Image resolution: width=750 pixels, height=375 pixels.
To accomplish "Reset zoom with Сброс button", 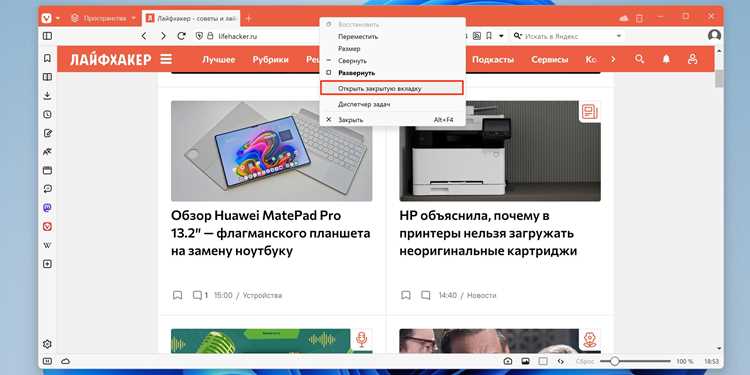I will 585,361.
